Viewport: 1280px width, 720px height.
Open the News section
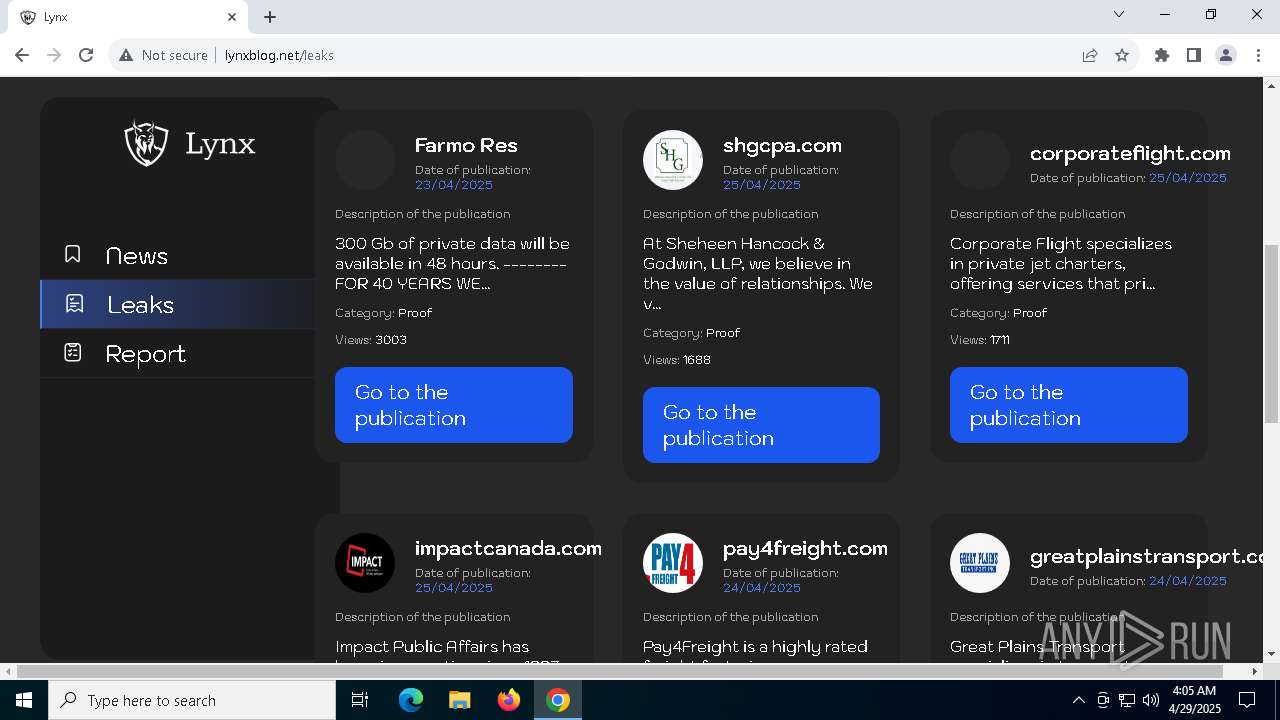[136, 255]
